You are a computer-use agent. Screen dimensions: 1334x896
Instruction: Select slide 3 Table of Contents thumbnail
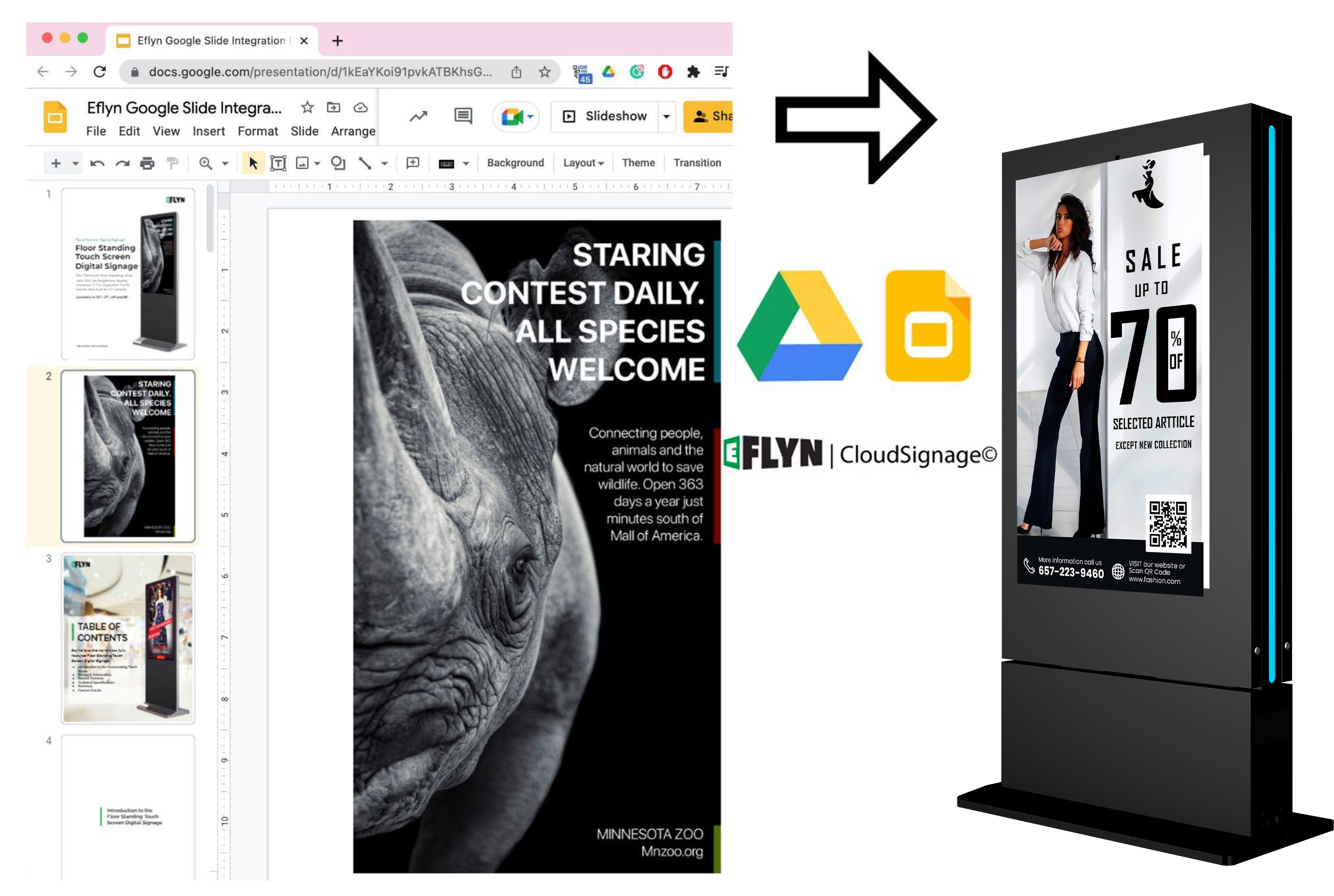coord(128,638)
